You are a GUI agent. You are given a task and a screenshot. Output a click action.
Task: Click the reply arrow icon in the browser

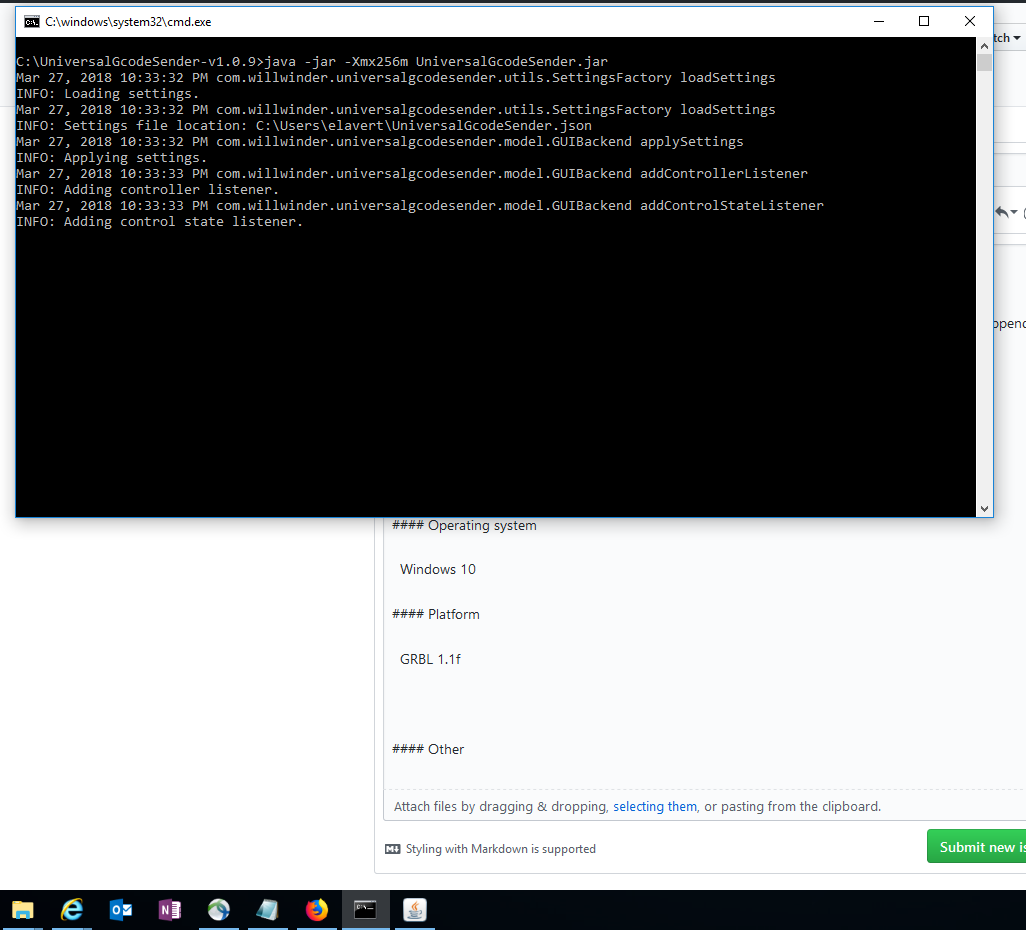1002,212
